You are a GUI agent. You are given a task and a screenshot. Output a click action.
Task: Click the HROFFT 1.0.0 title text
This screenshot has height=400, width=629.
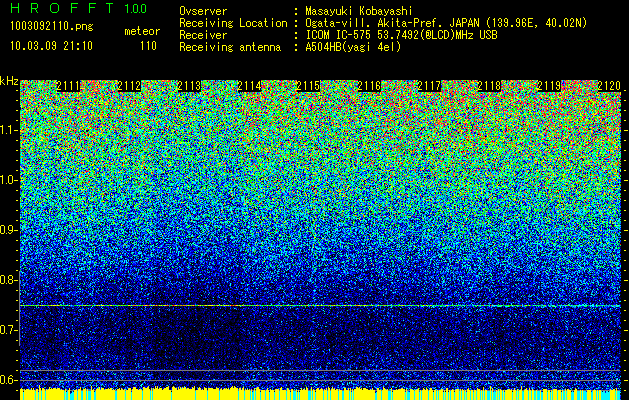coord(79,8)
